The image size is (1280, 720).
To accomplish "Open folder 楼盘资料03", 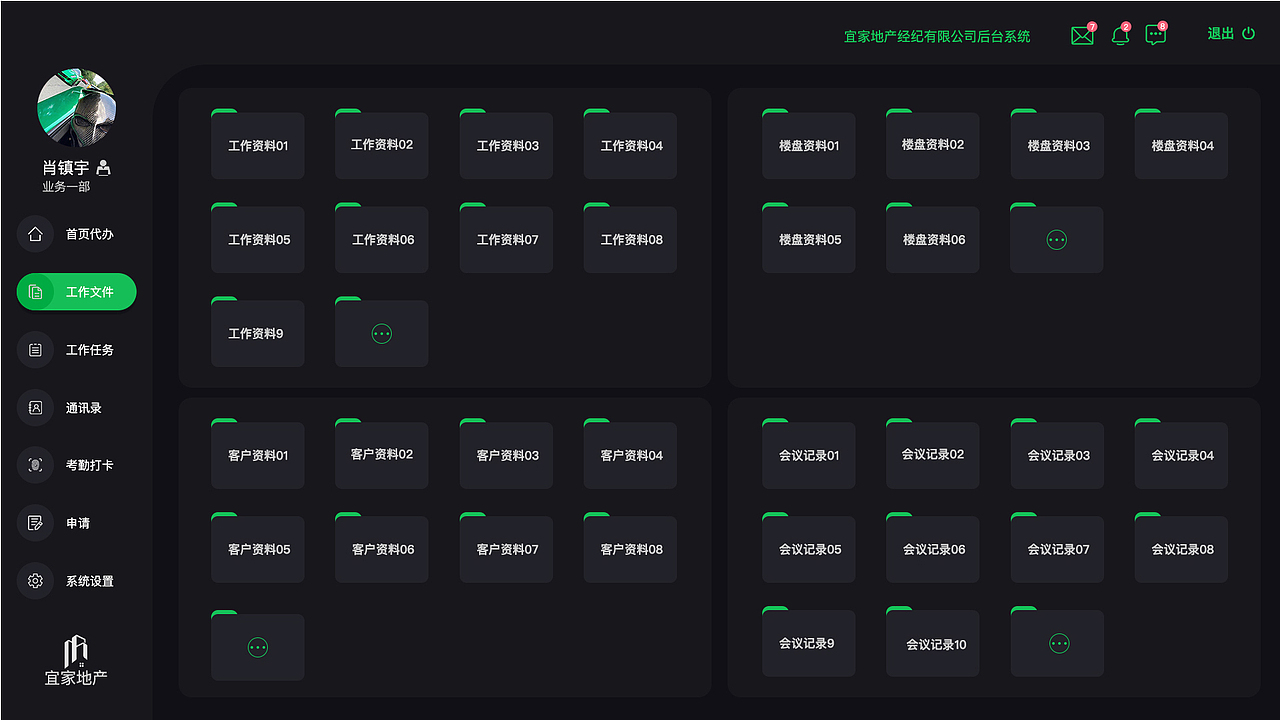I will [1056, 144].
